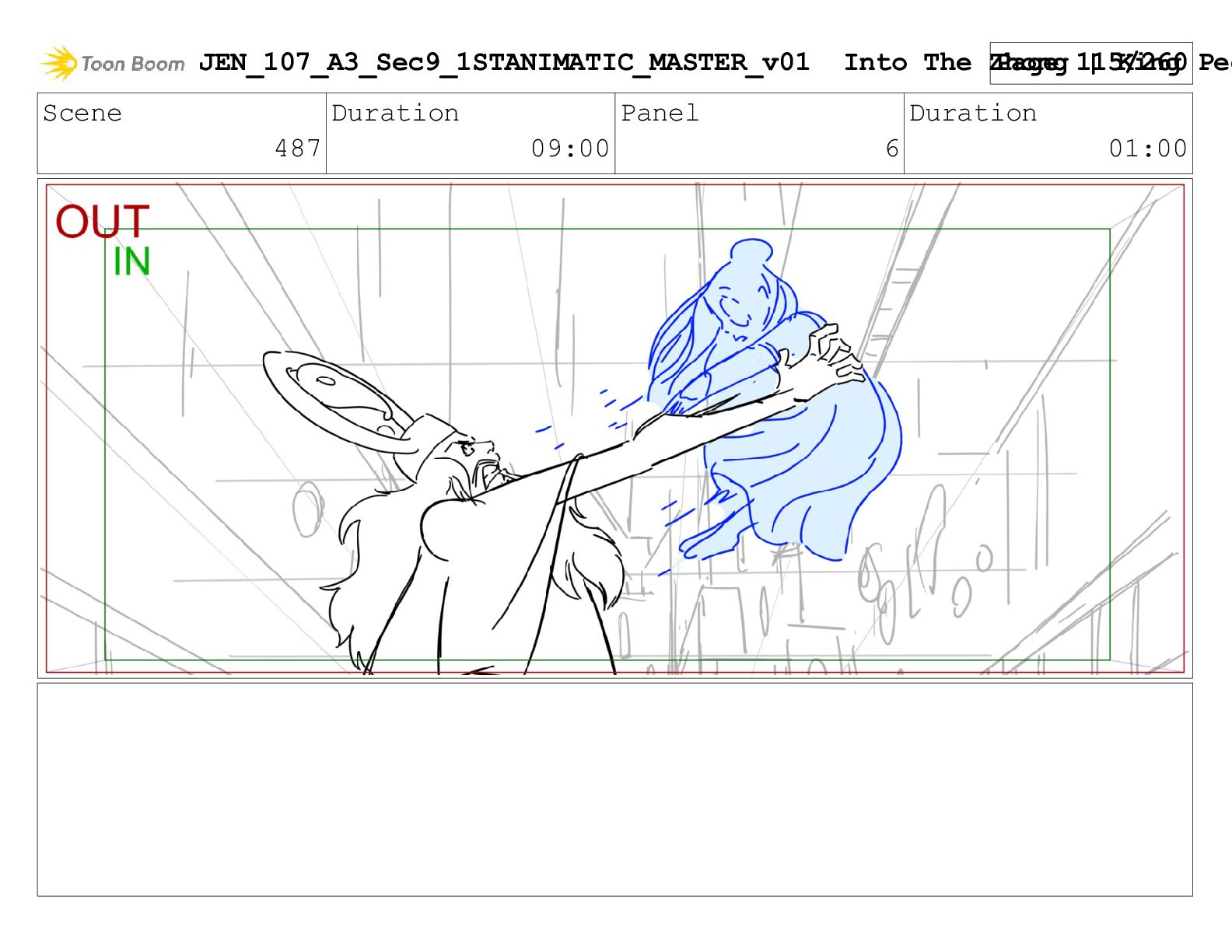This screenshot has height=952, width=1232.
Task: Click the red OUT camera frame label
Action: (x=102, y=222)
